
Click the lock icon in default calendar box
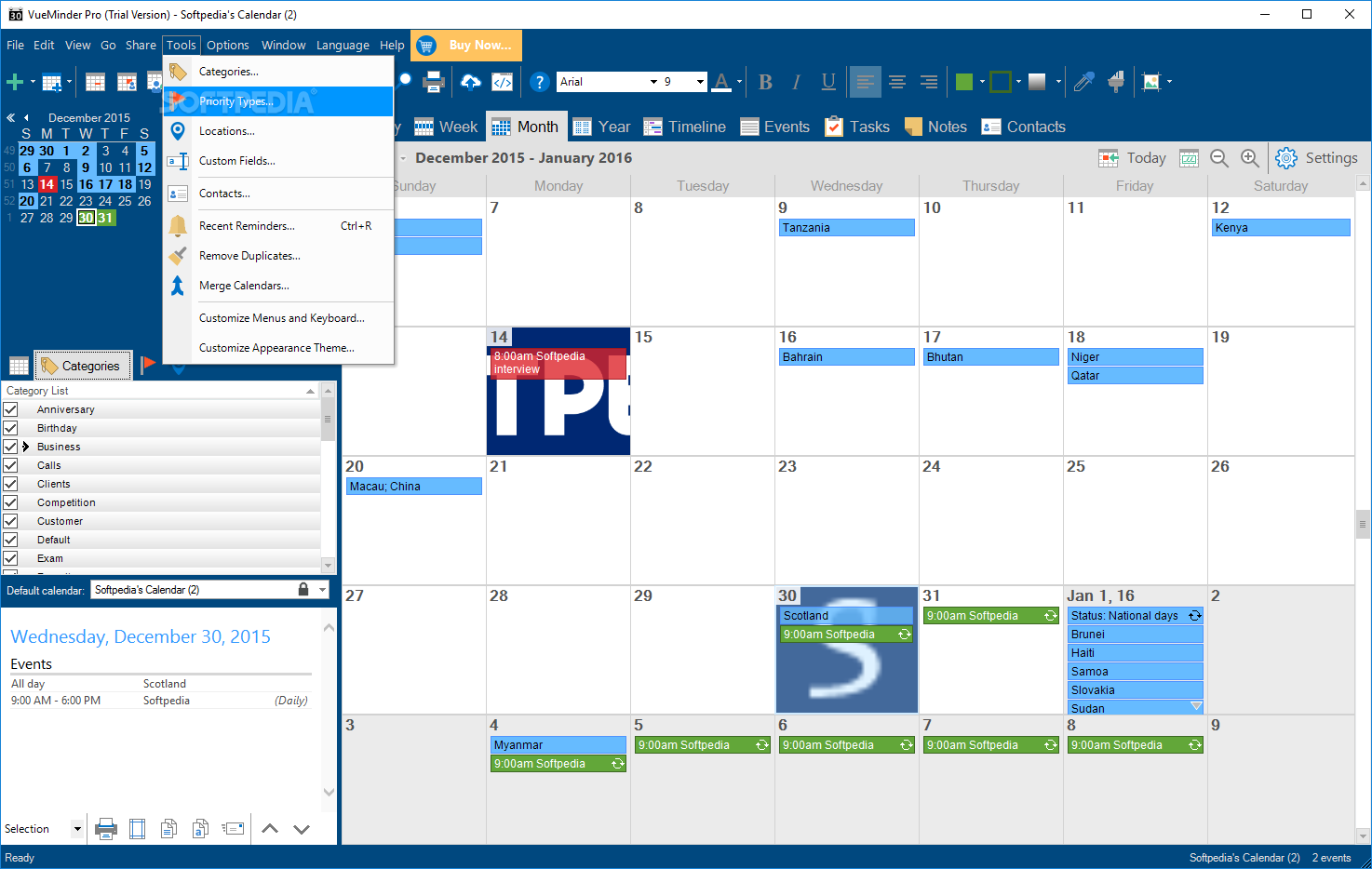pos(303,589)
